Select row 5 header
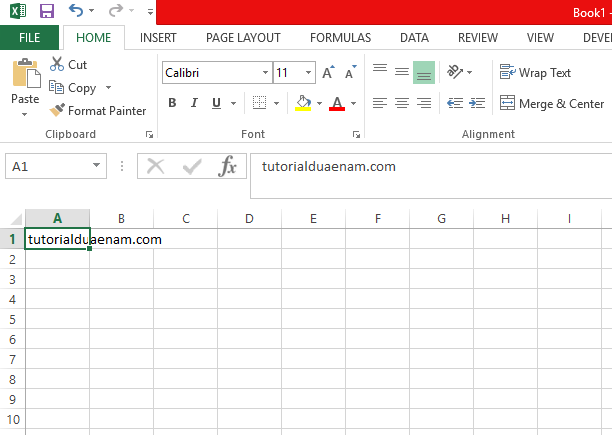612x435 pixels. click(12, 319)
